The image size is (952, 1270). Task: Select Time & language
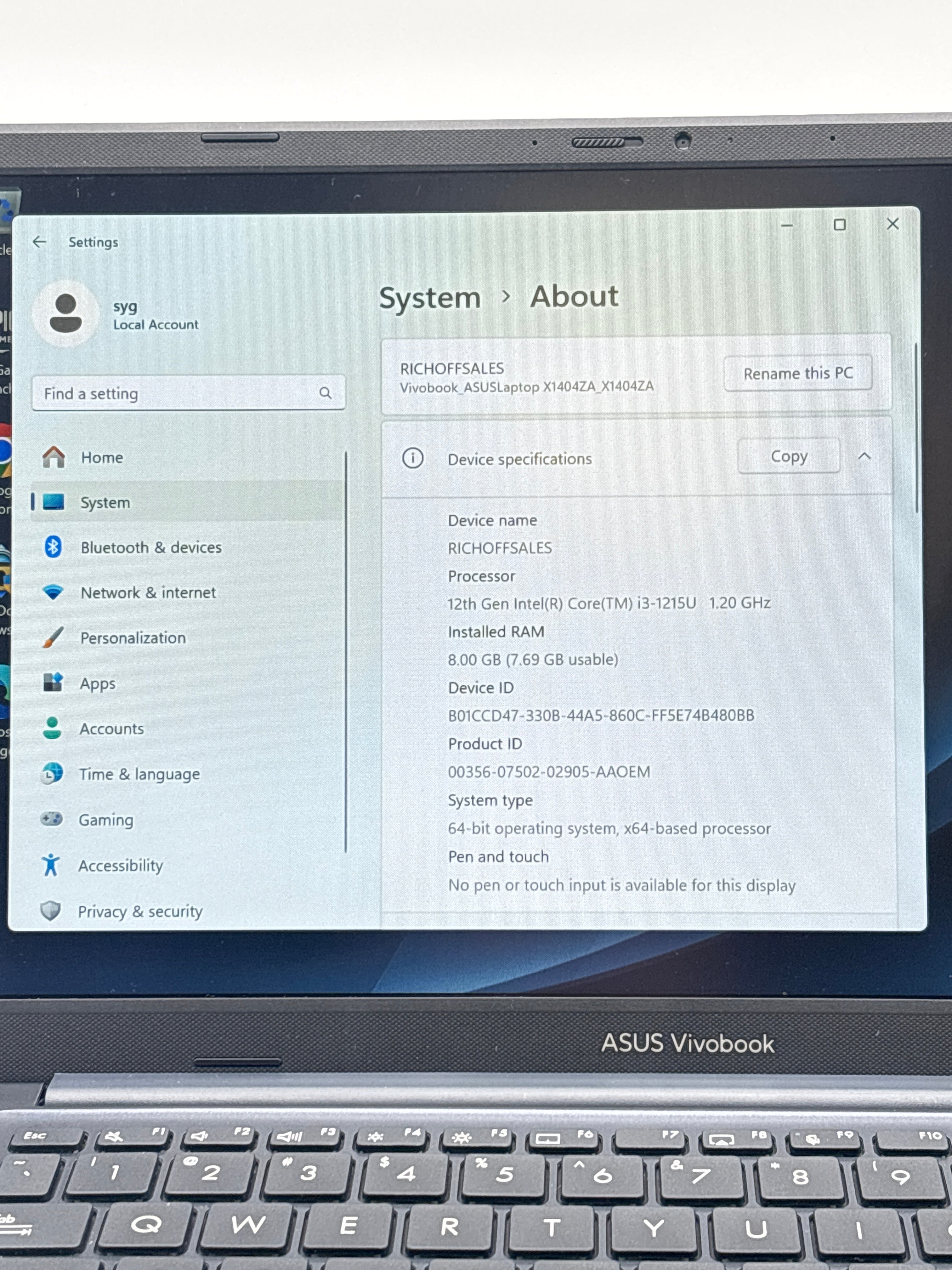188,774
